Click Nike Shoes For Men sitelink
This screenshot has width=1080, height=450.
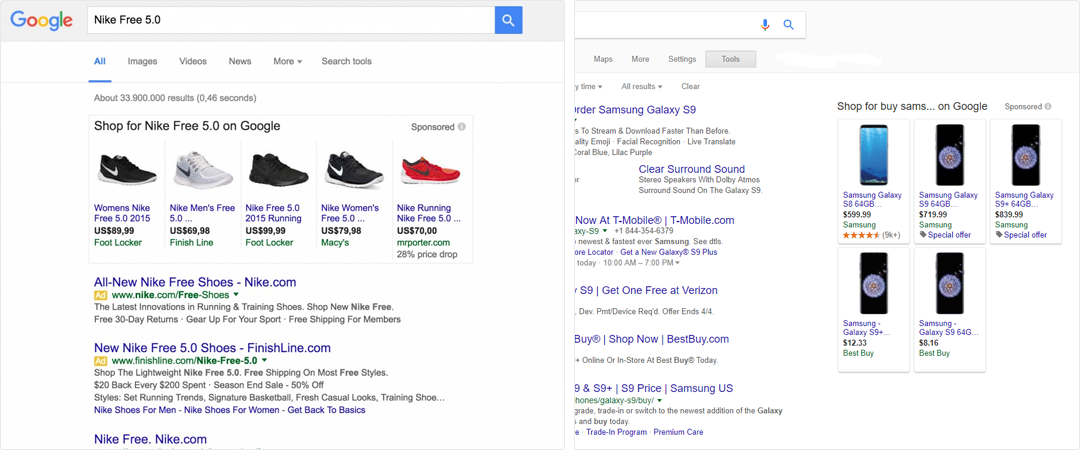click(x=136, y=410)
